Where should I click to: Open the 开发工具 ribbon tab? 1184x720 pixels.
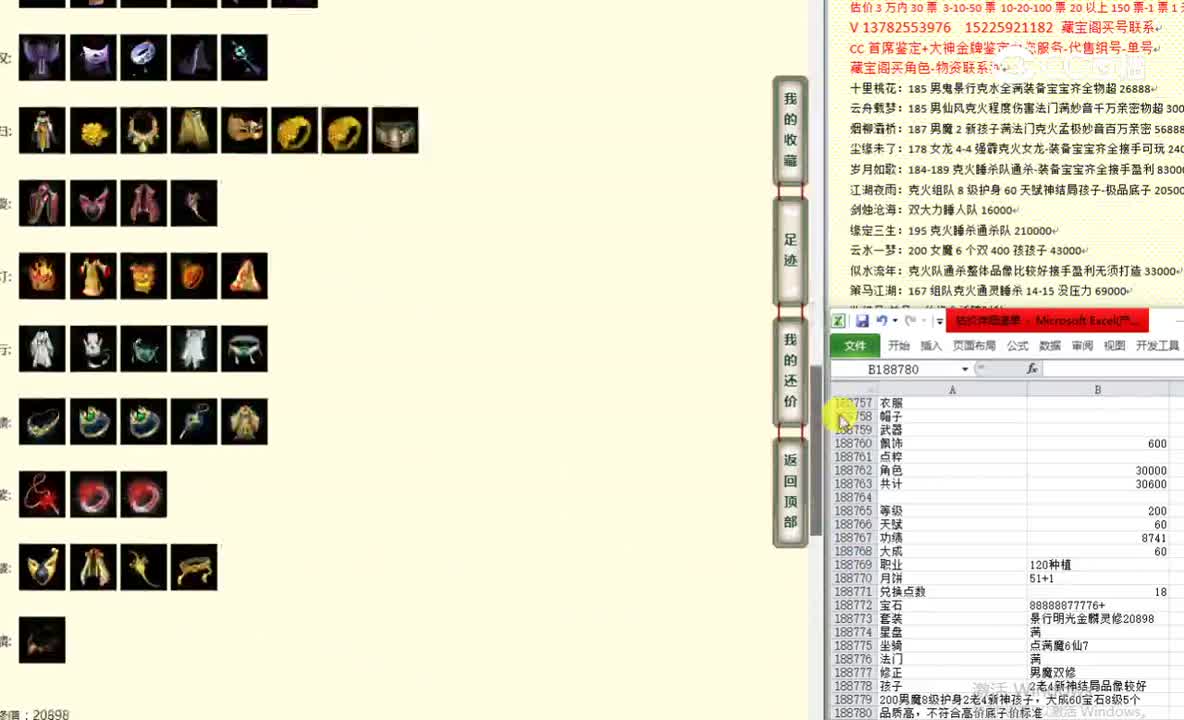coord(1157,346)
